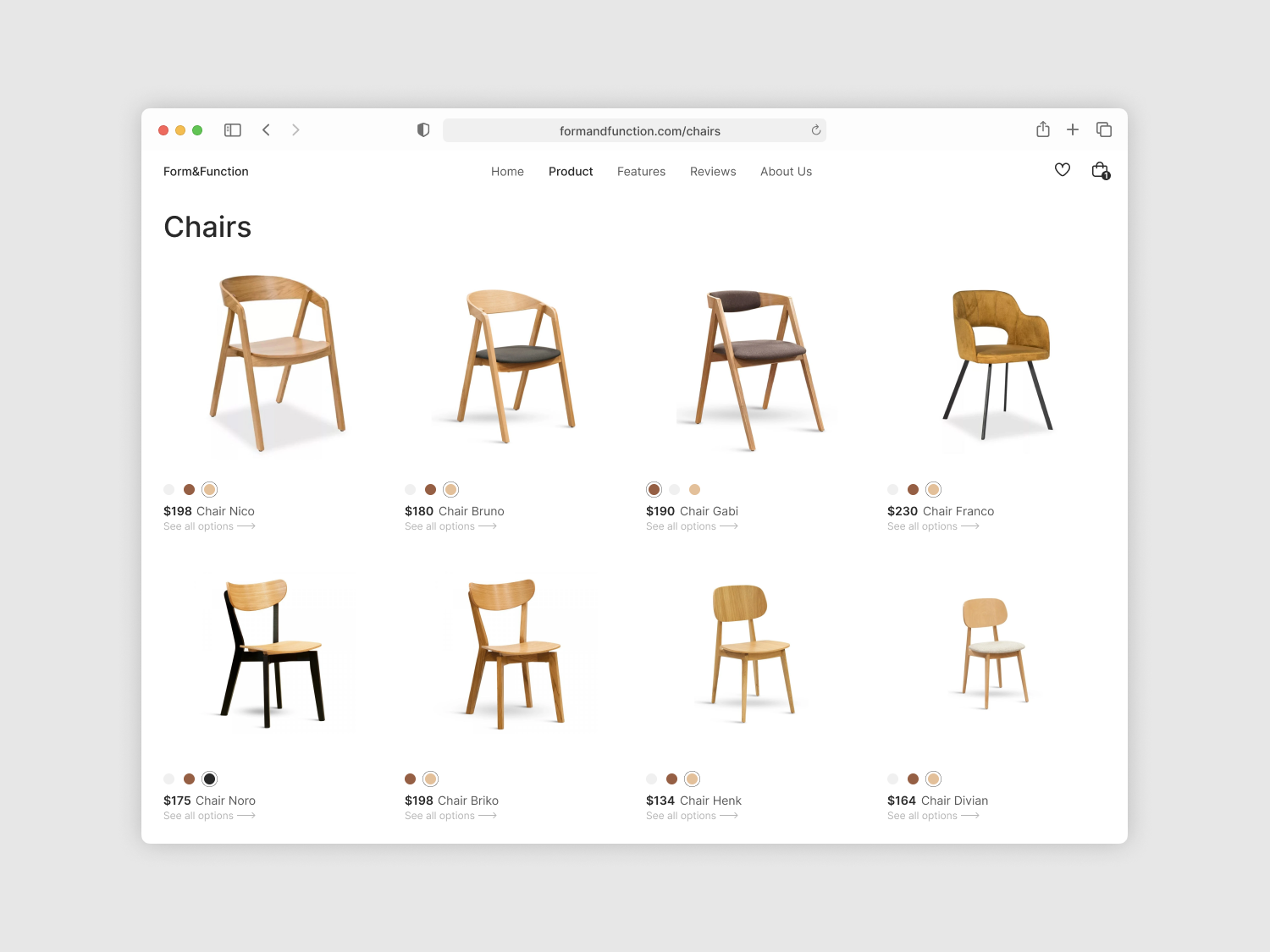
Task: Pick the beige color swatch for Chair Nico
Action: tap(210, 489)
